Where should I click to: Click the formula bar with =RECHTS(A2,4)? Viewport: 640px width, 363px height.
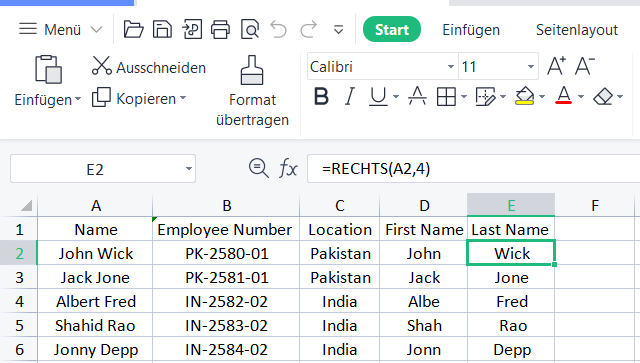pyautogui.click(x=473, y=169)
